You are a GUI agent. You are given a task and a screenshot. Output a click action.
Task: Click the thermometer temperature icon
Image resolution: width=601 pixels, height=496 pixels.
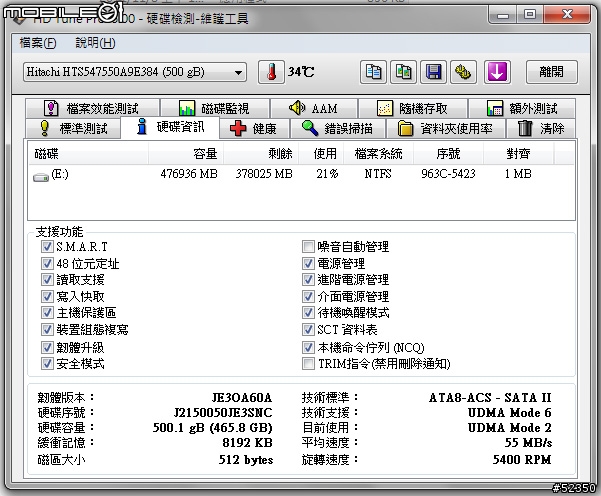[x=271, y=72]
